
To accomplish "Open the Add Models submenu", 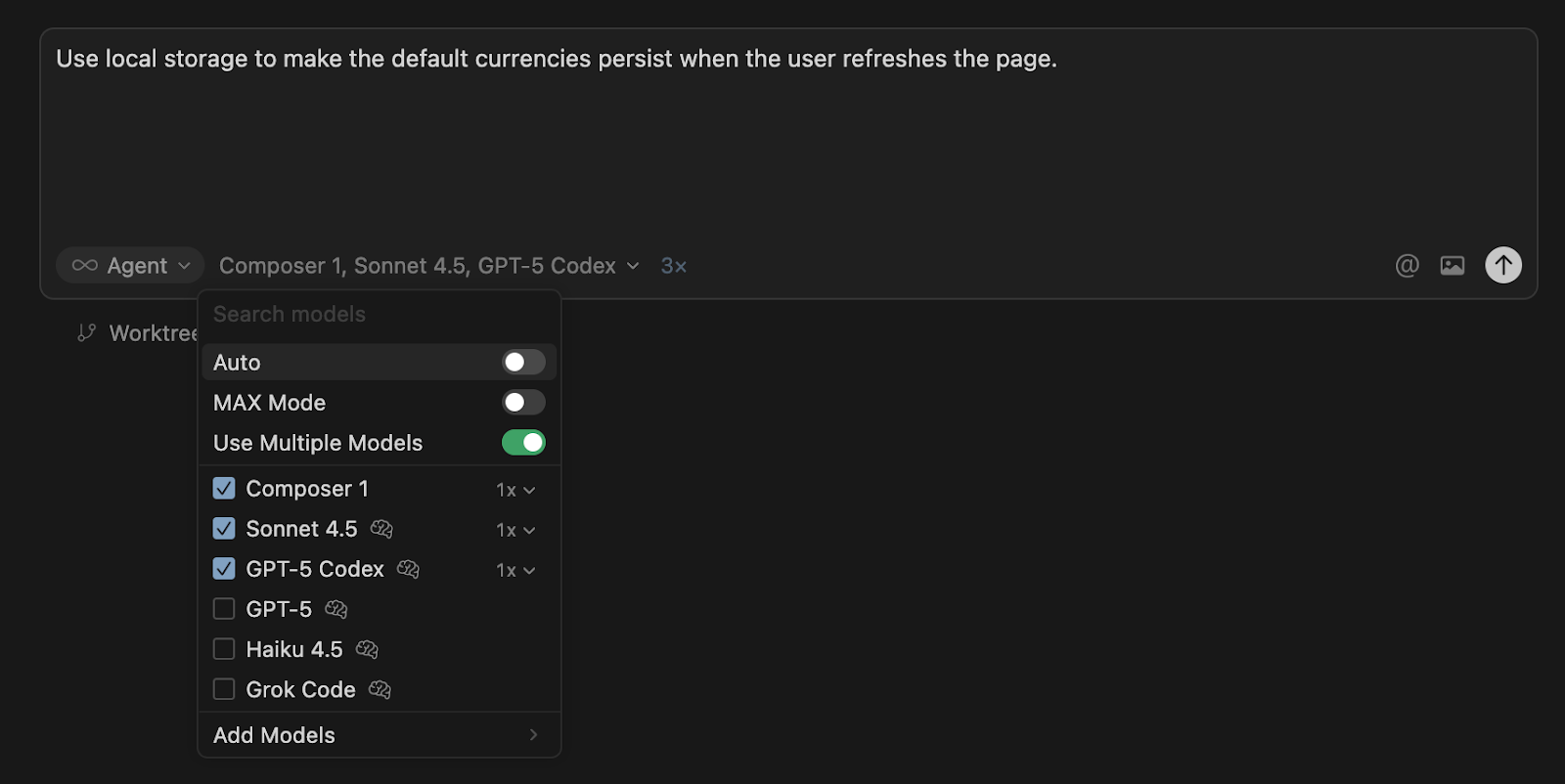I will 378,735.
